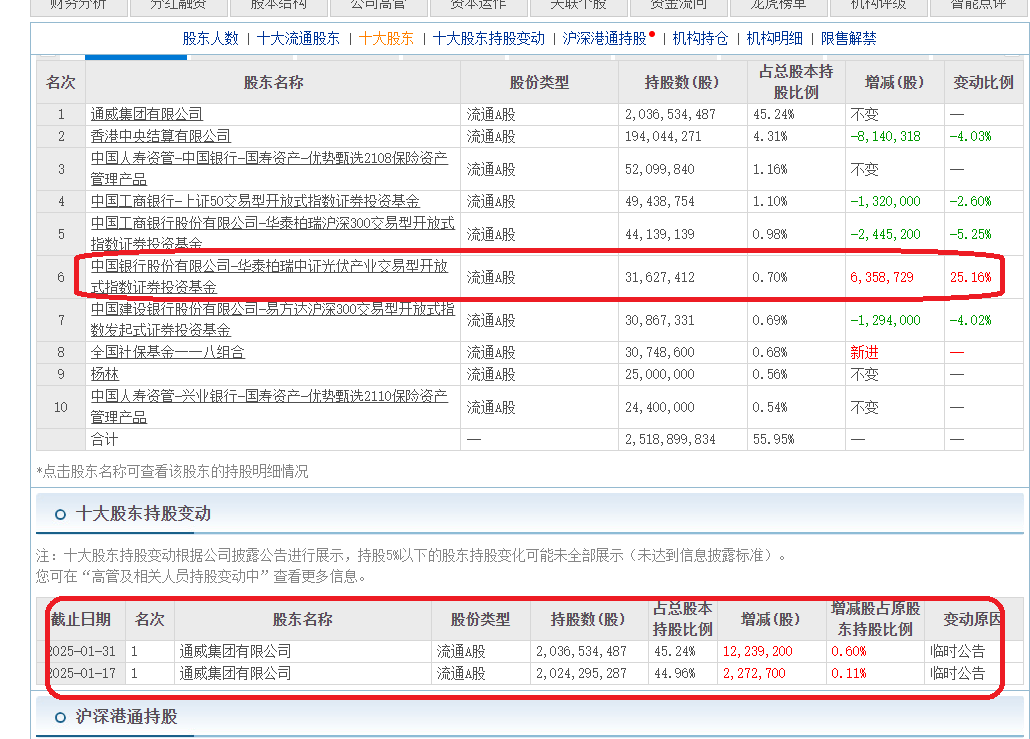This screenshot has height=739, width=1030.
Task: Select the 十大股东持股变动 section heading
Action: point(143,513)
